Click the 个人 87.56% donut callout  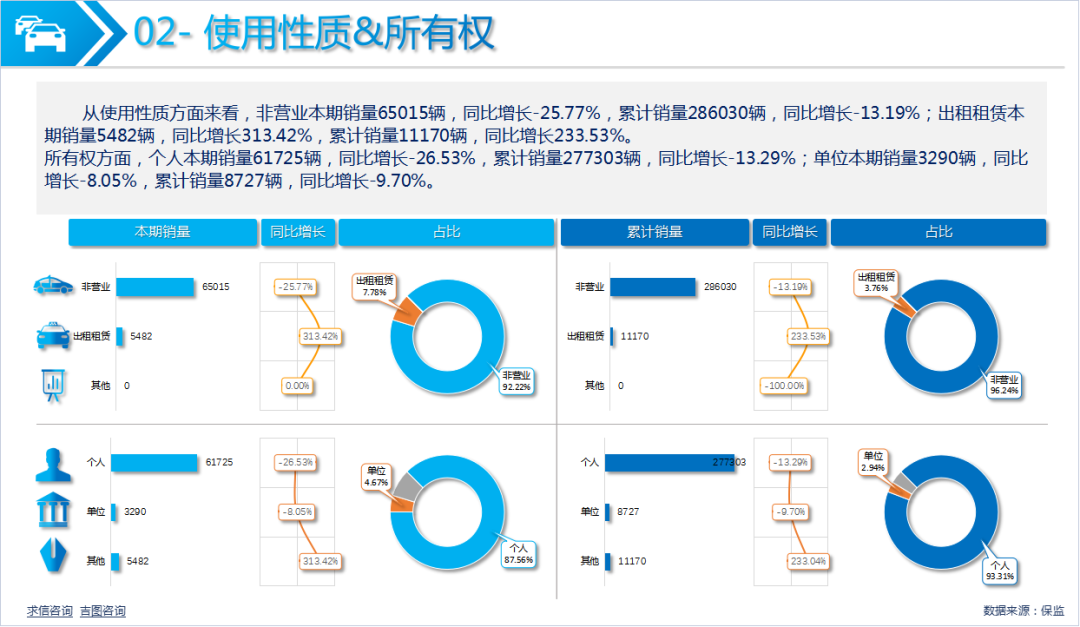pyautogui.click(x=518, y=554)
